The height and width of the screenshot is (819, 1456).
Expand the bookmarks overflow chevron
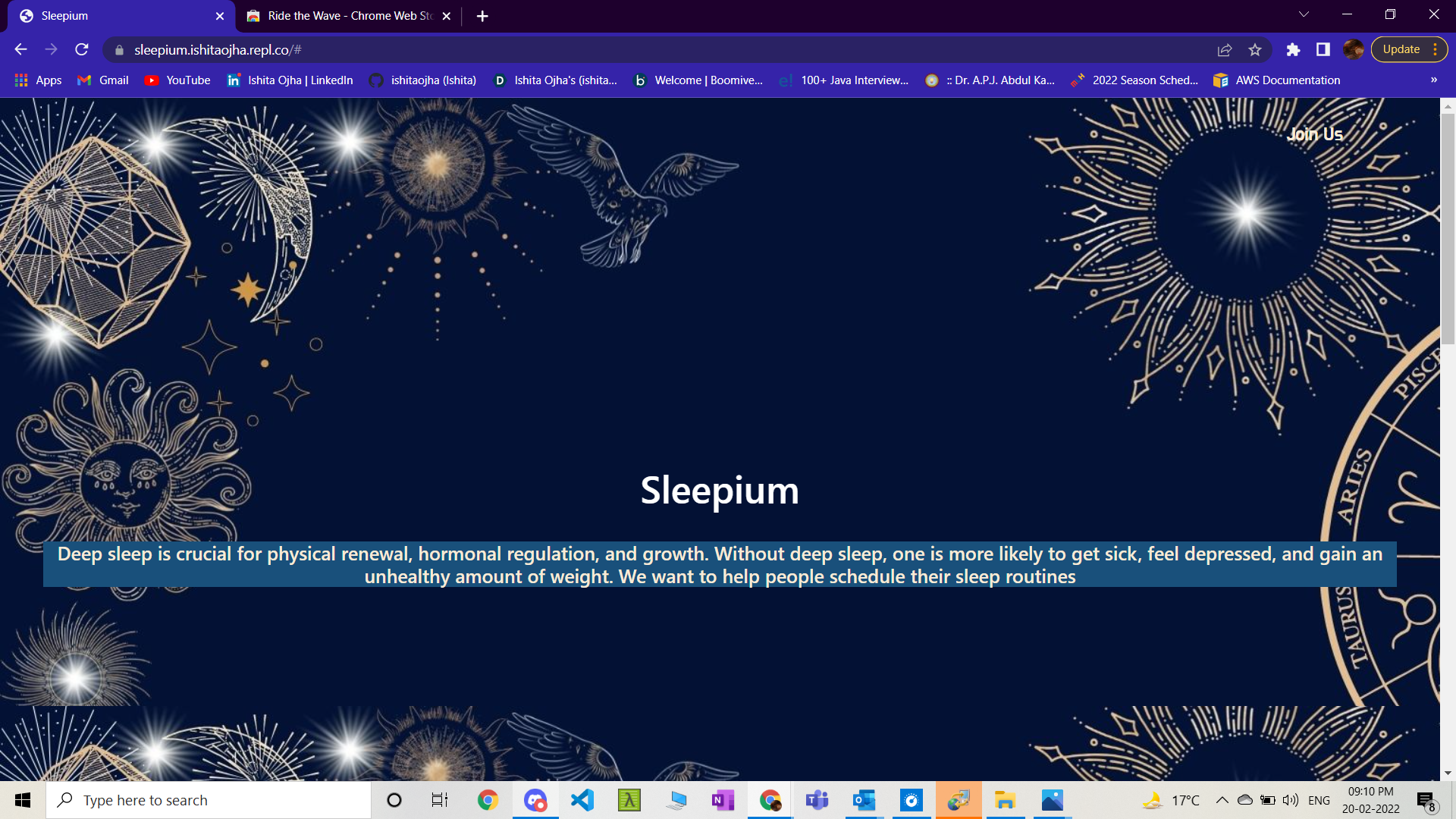1434,80
